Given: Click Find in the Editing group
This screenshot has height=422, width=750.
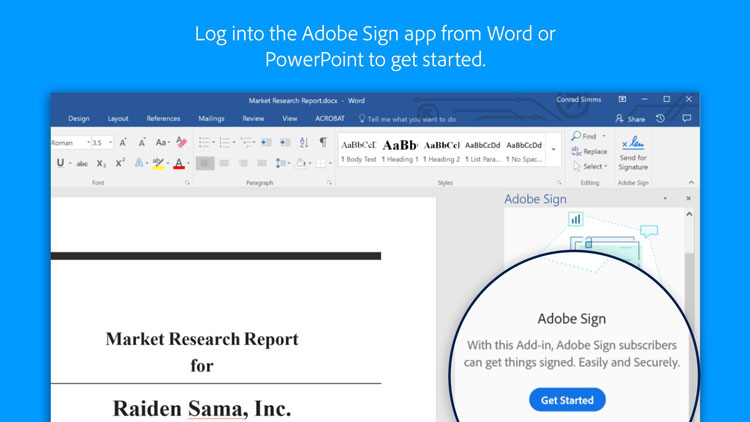Looking at the screenshot, I should (x=584, y=136).
